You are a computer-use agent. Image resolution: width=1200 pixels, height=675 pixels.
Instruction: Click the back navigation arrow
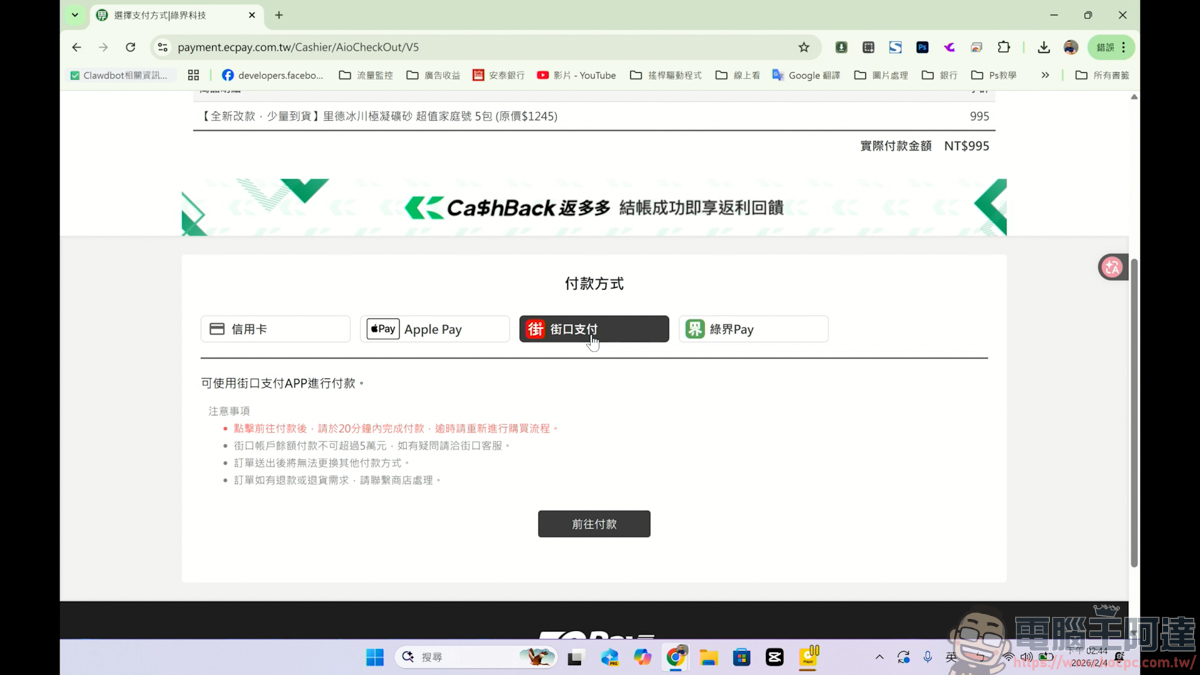[x=76, y=46]
